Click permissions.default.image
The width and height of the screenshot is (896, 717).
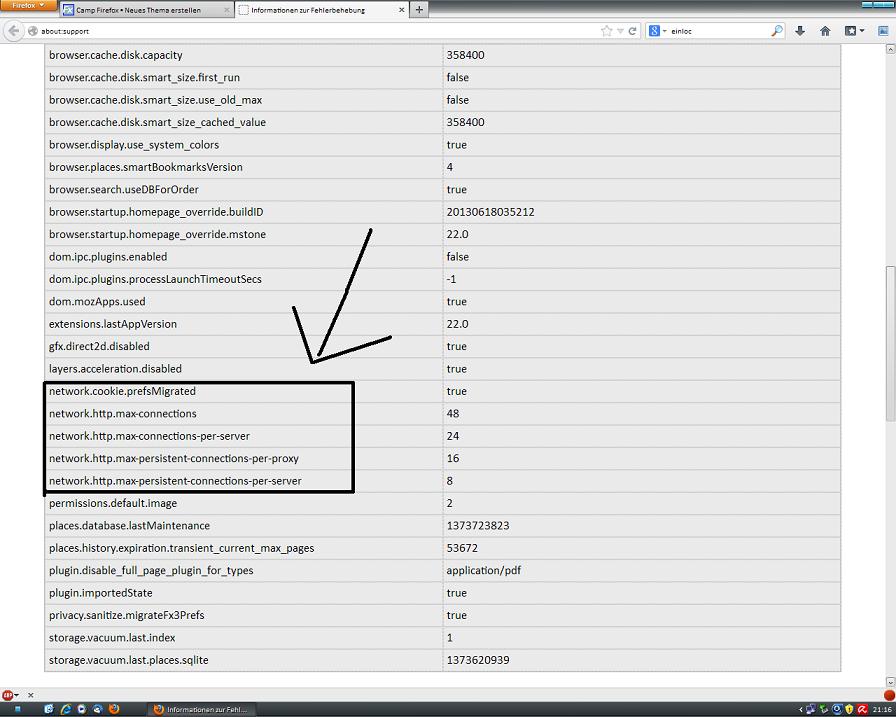[113, 503]
